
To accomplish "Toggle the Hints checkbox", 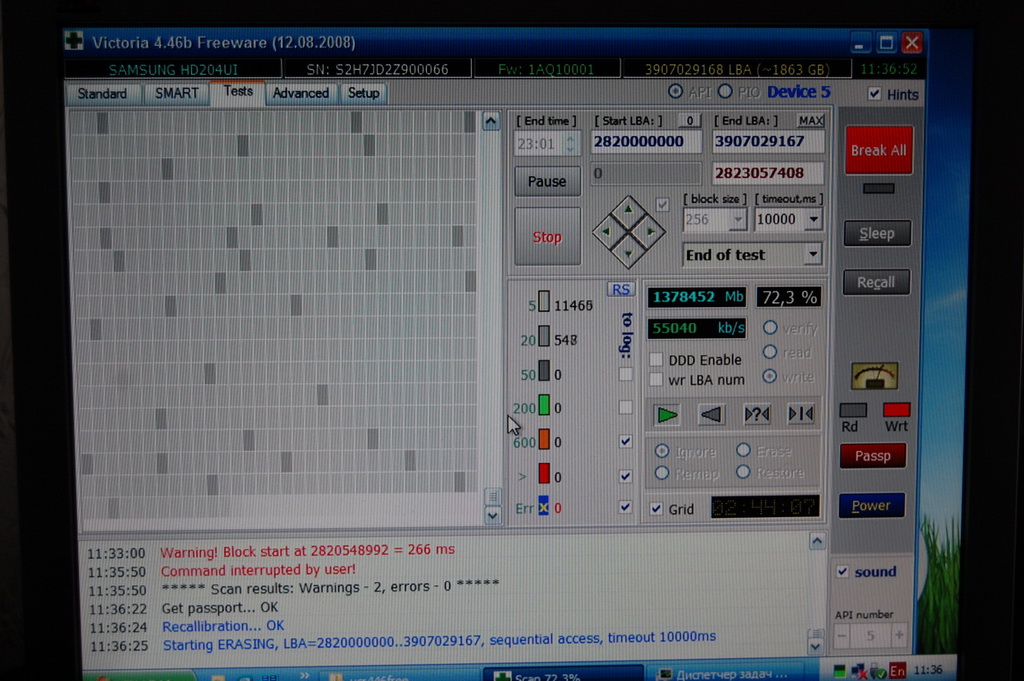I will 875,94.
